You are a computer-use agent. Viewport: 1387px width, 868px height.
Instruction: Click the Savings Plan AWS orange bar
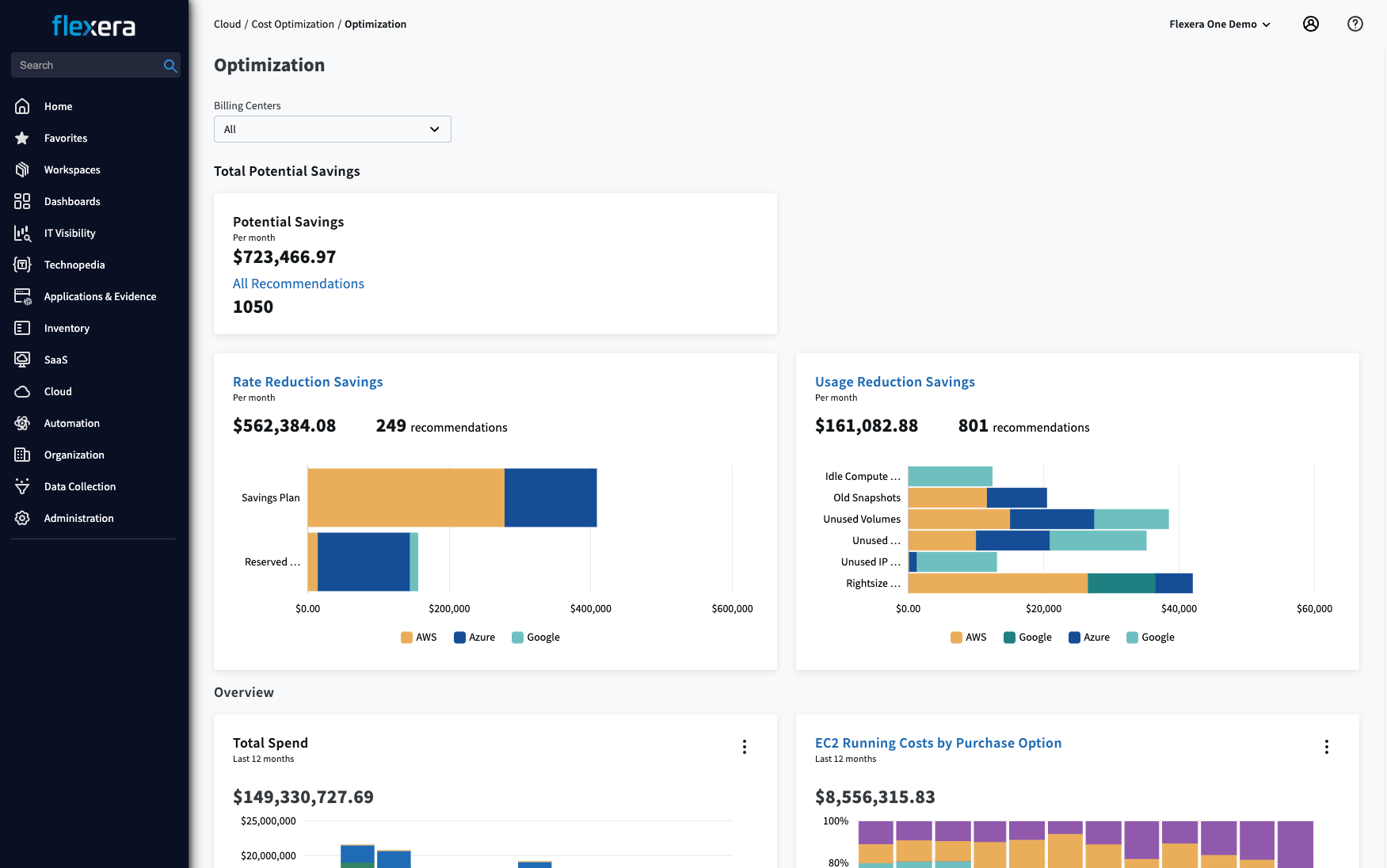406,497
